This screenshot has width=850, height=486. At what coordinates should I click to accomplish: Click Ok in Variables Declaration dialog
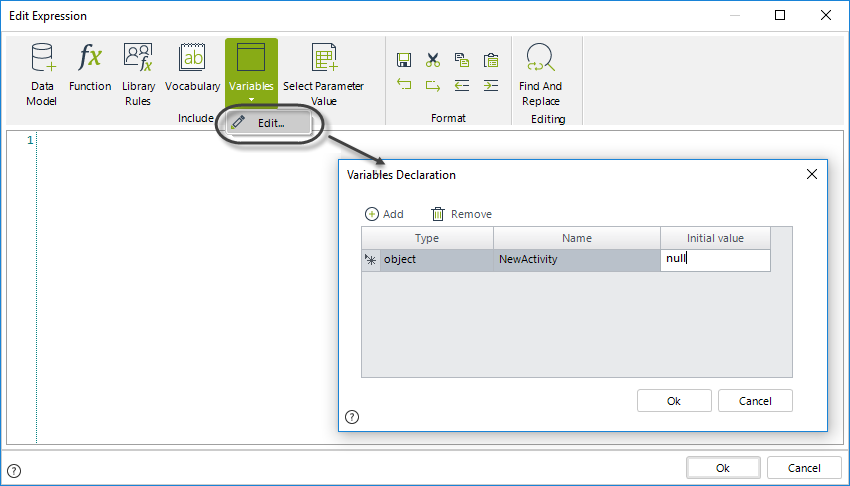pos(673,401)
